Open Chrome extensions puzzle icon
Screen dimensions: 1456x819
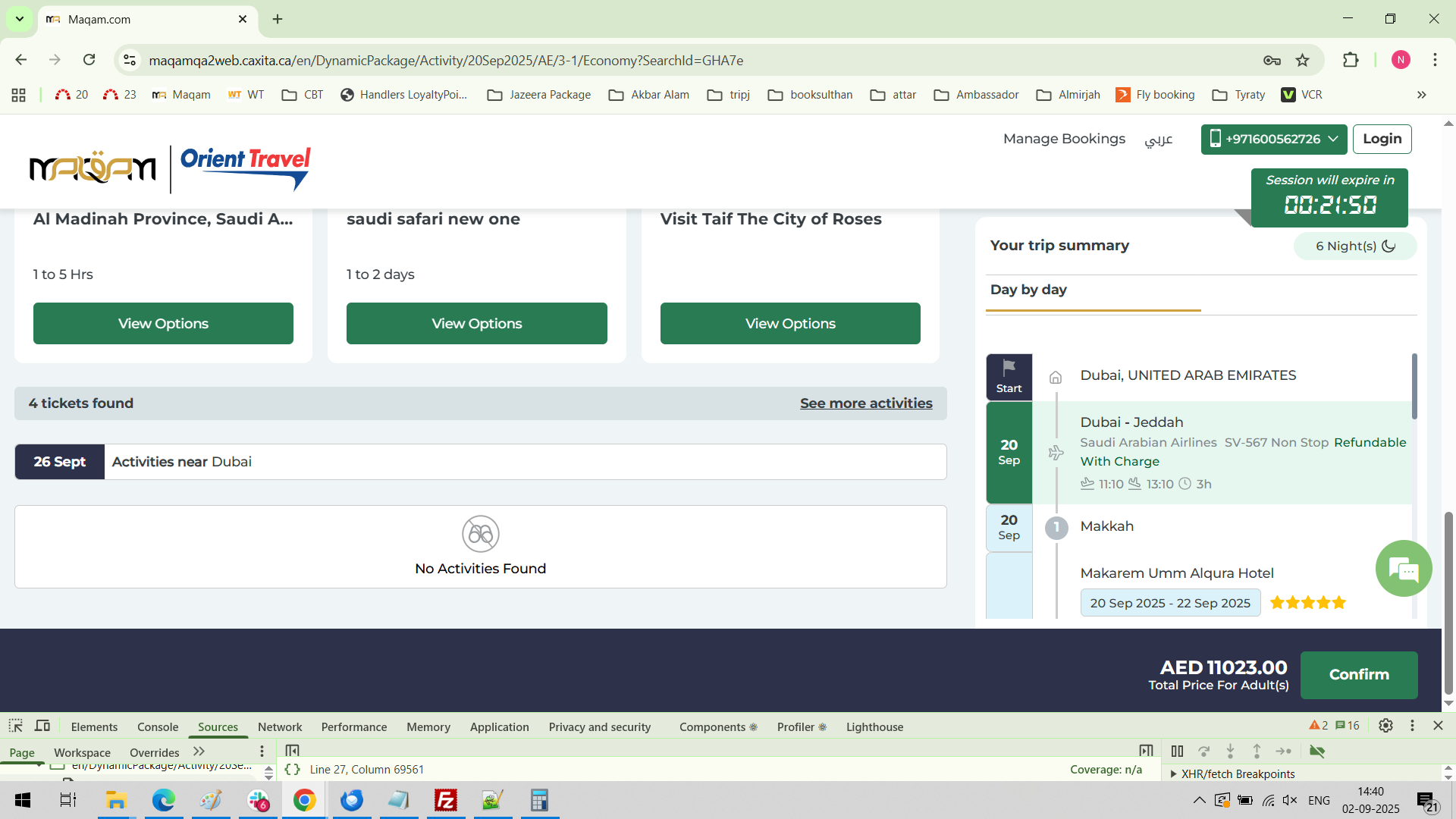[1351, 60]
